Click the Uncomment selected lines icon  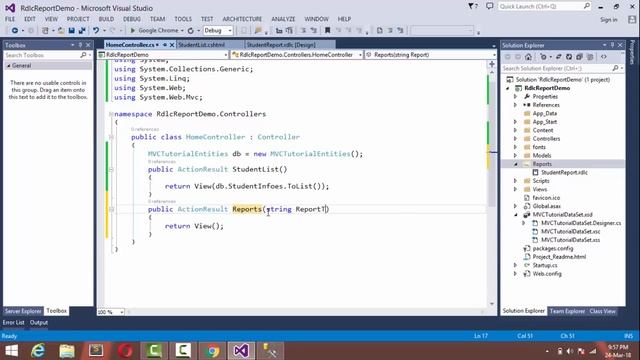313,31
